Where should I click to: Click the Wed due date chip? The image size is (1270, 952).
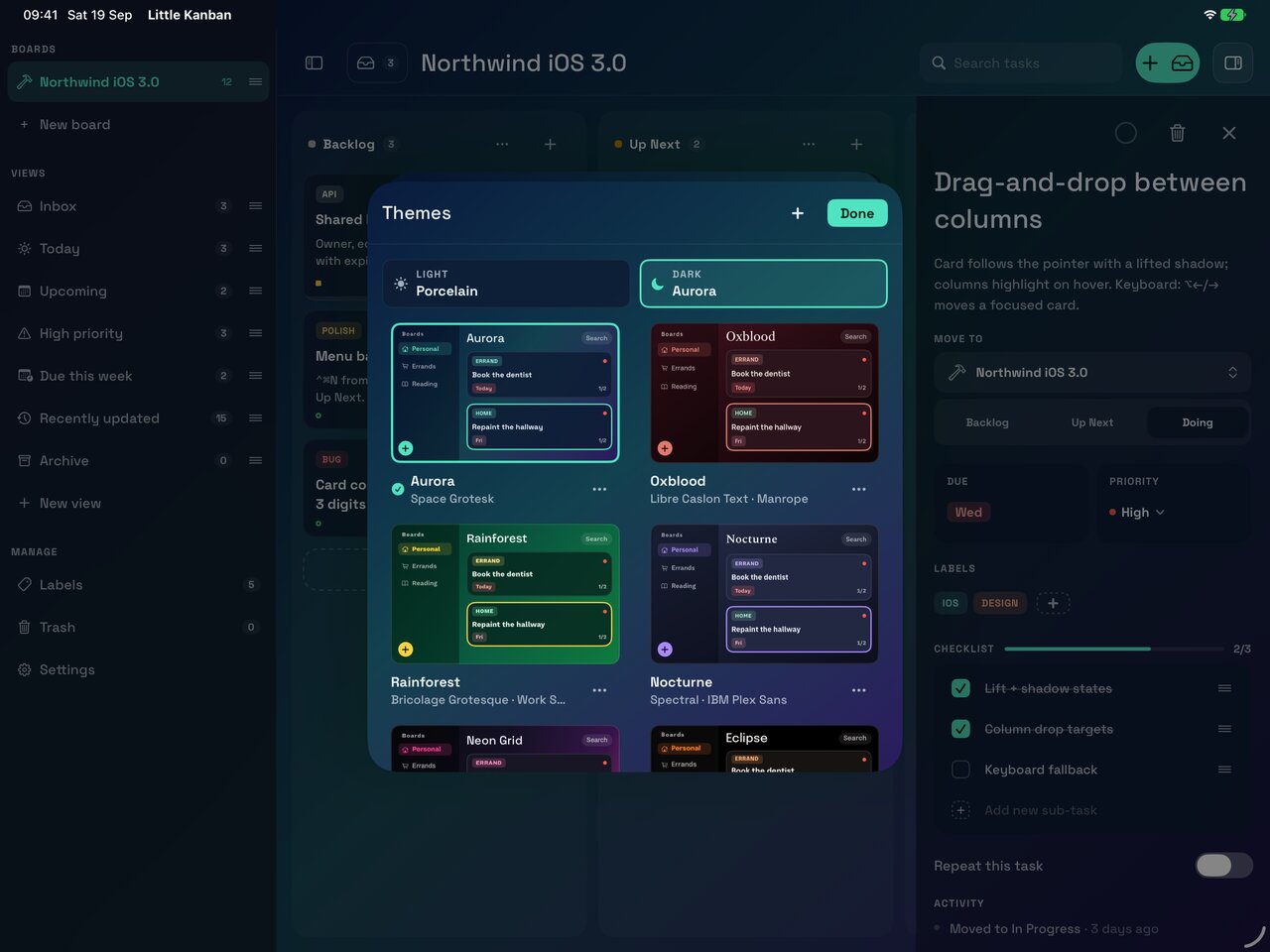click(968, 512)
